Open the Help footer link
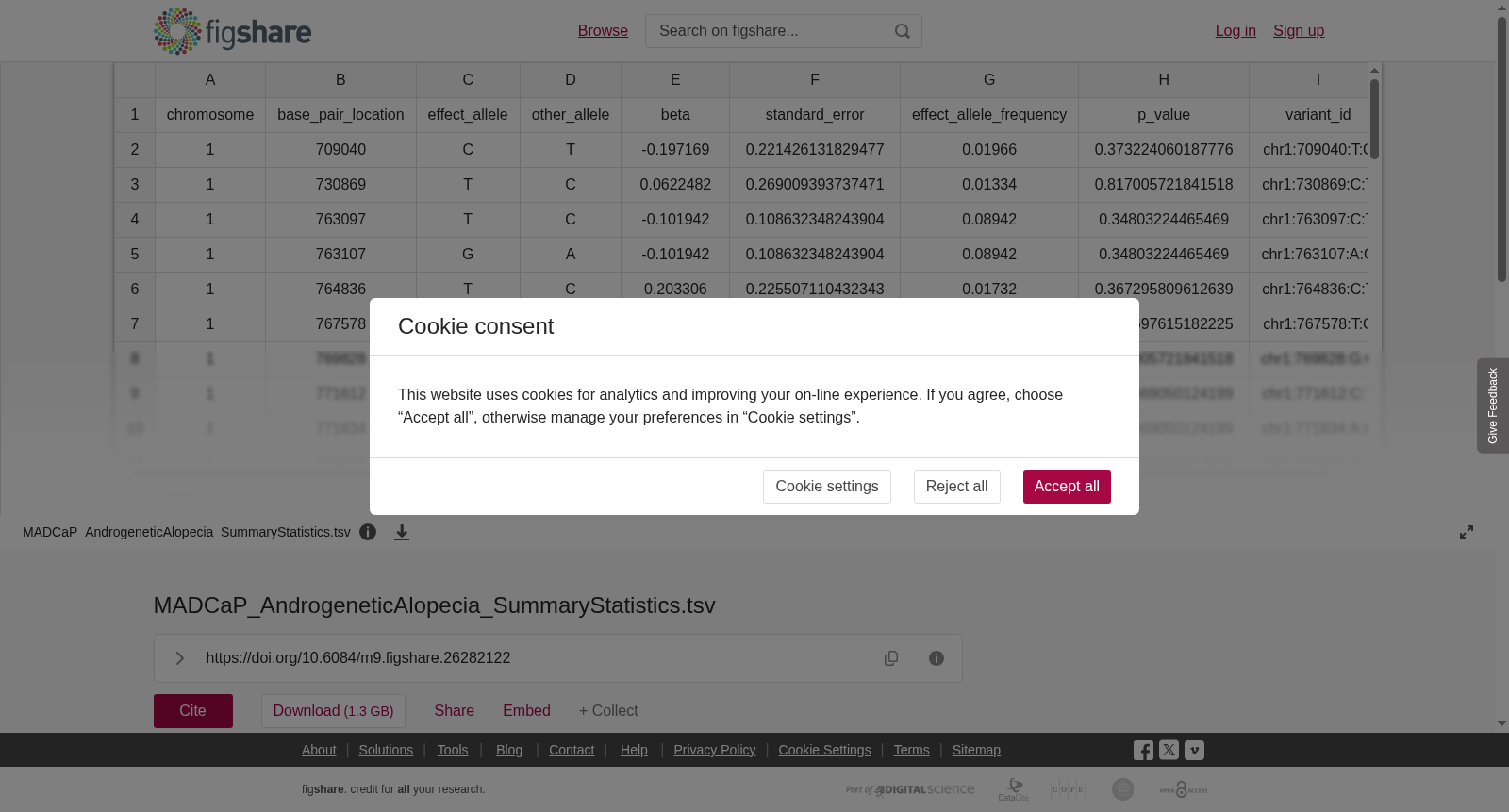 coord(634,750)
